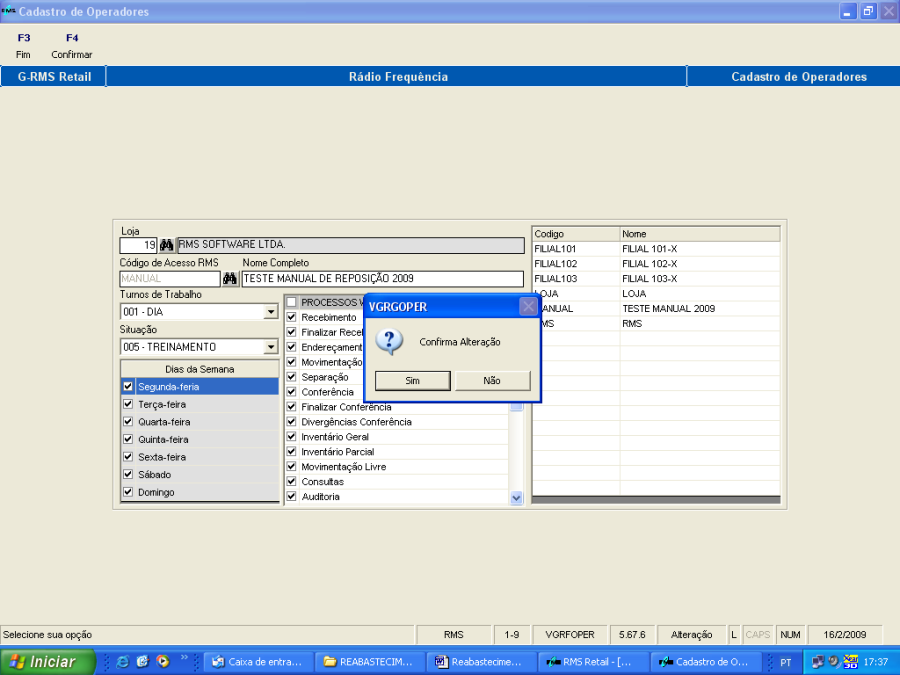Close the VGRGOPER confirmation dialog
Screen dimensions: 900x675
tap(528, 307)
